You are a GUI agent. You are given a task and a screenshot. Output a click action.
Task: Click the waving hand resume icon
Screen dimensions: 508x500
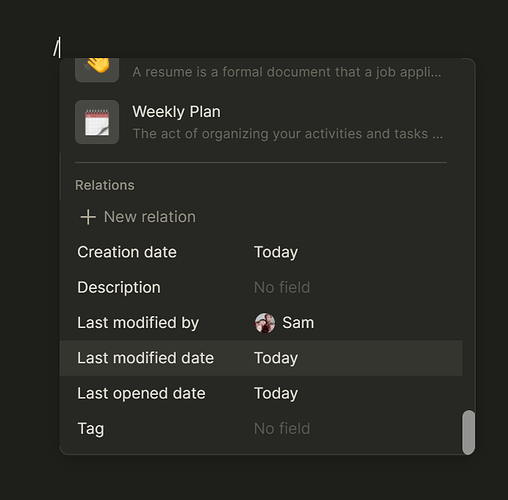click(x=97, y=70)
